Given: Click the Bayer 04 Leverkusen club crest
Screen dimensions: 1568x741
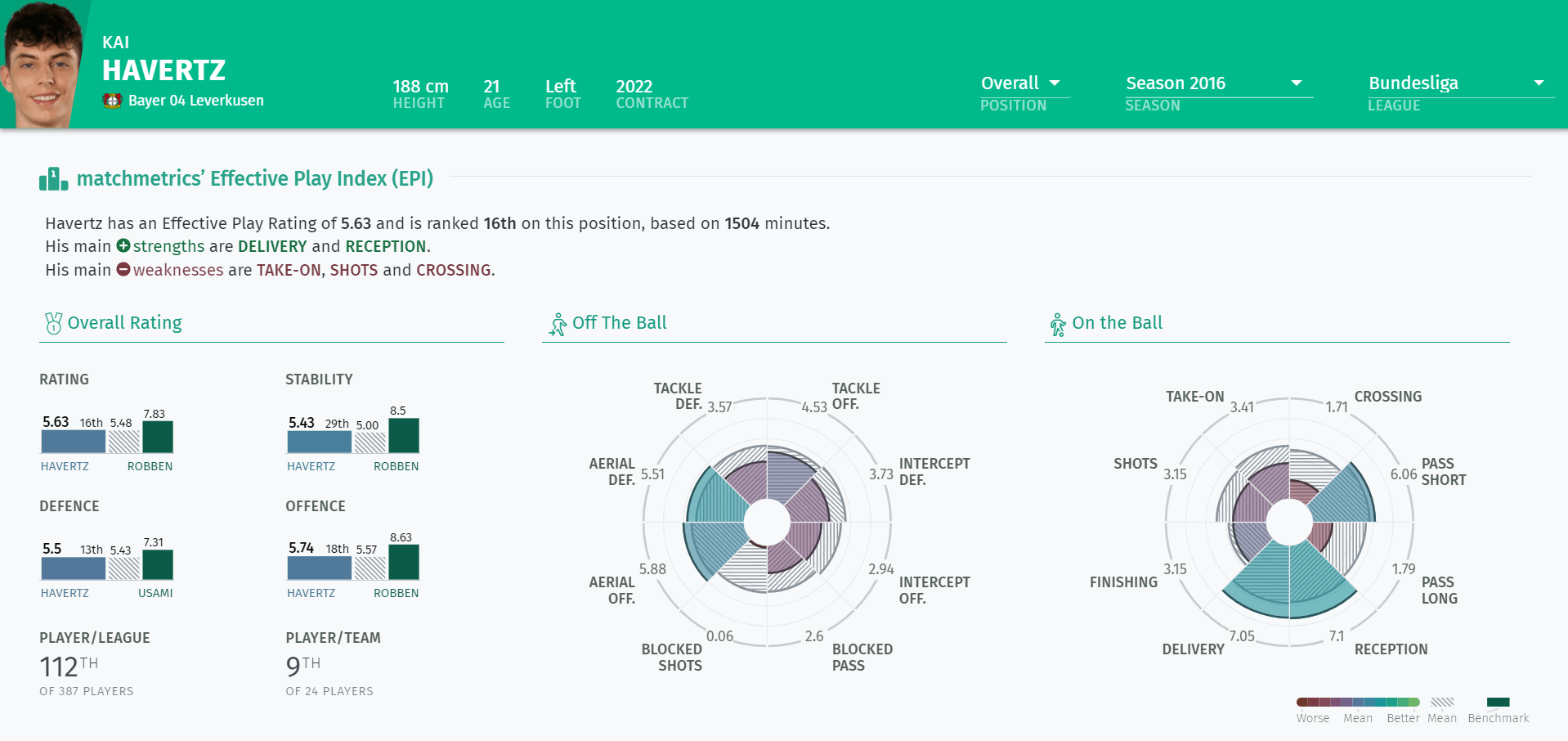Looking at the screenshot, I should 112,101.
